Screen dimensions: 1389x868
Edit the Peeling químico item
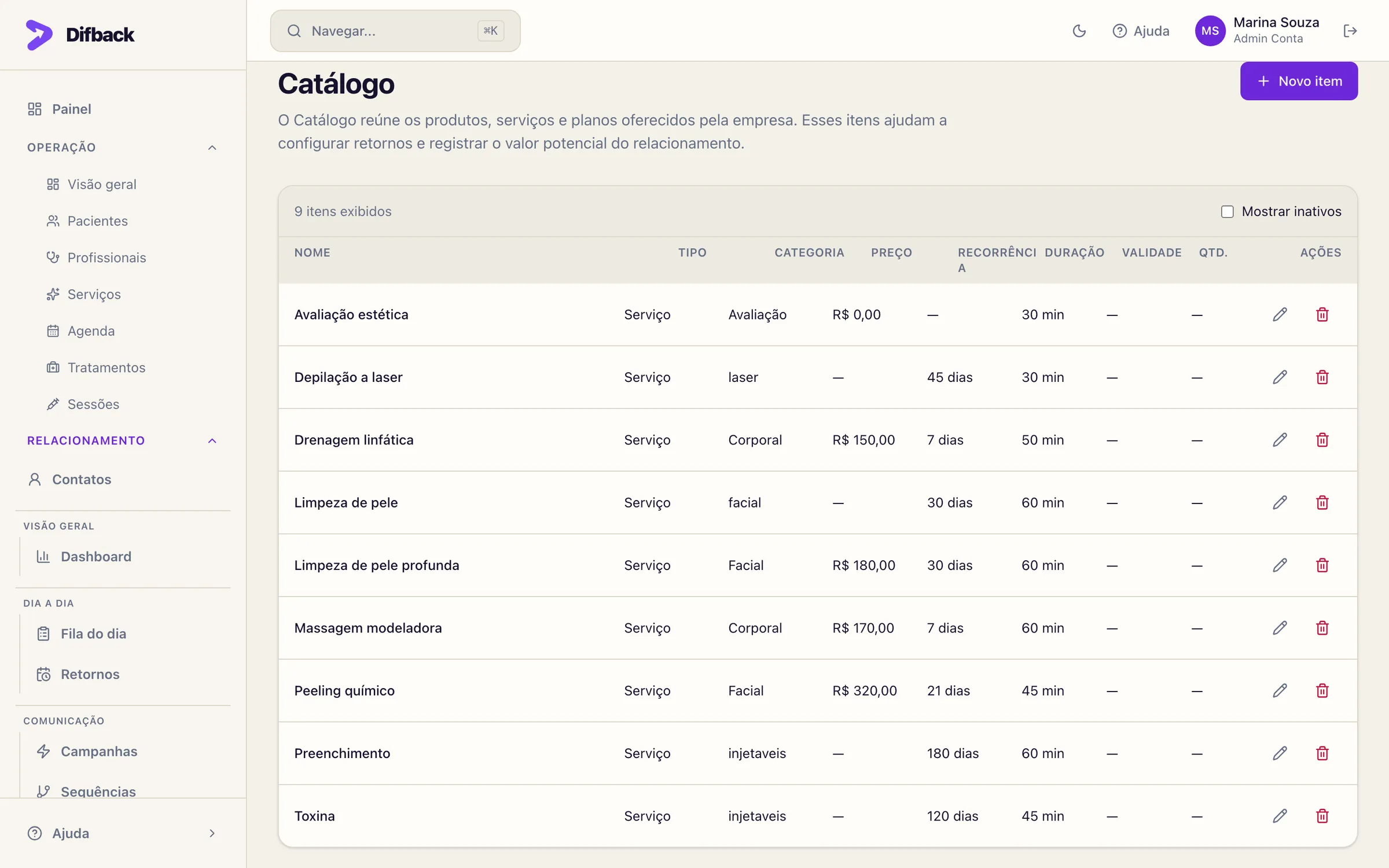point(1280,690)
